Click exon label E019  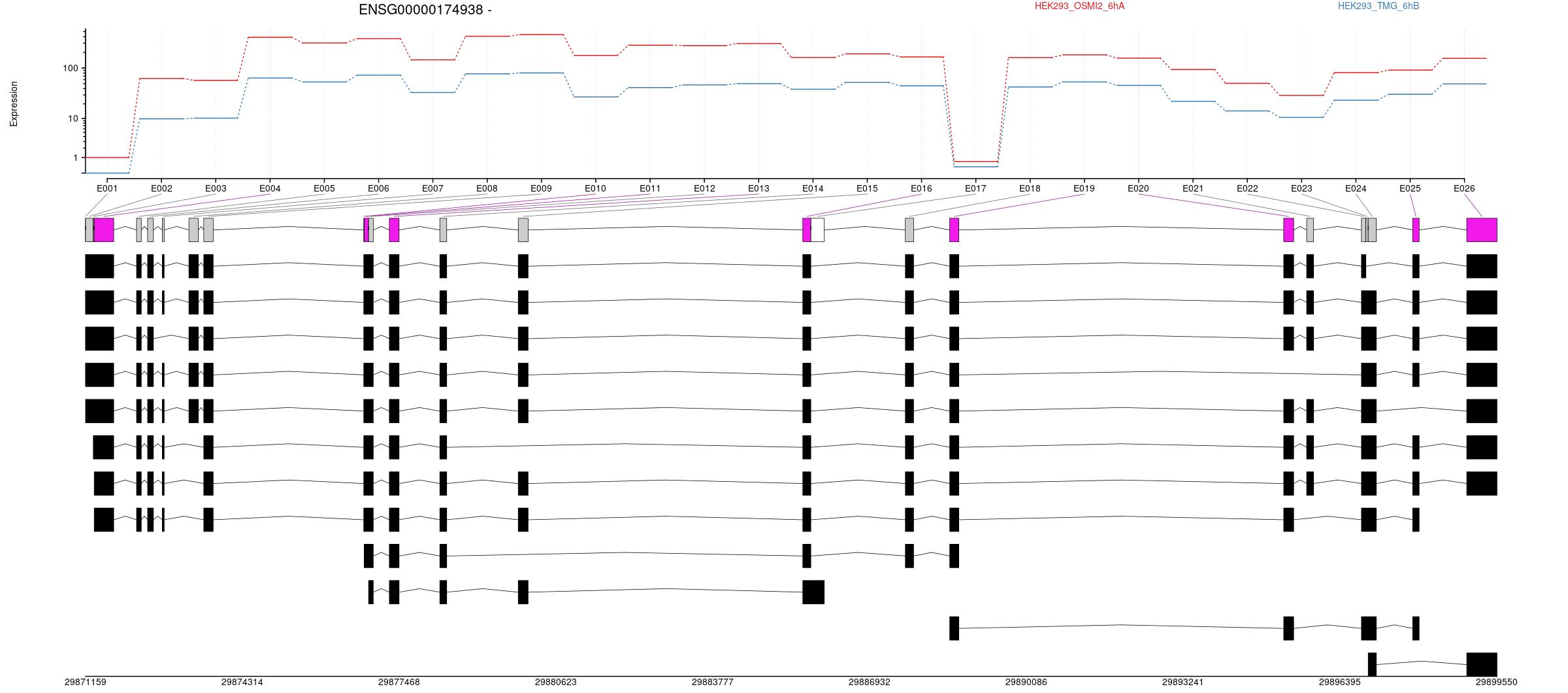(1084, 188)
